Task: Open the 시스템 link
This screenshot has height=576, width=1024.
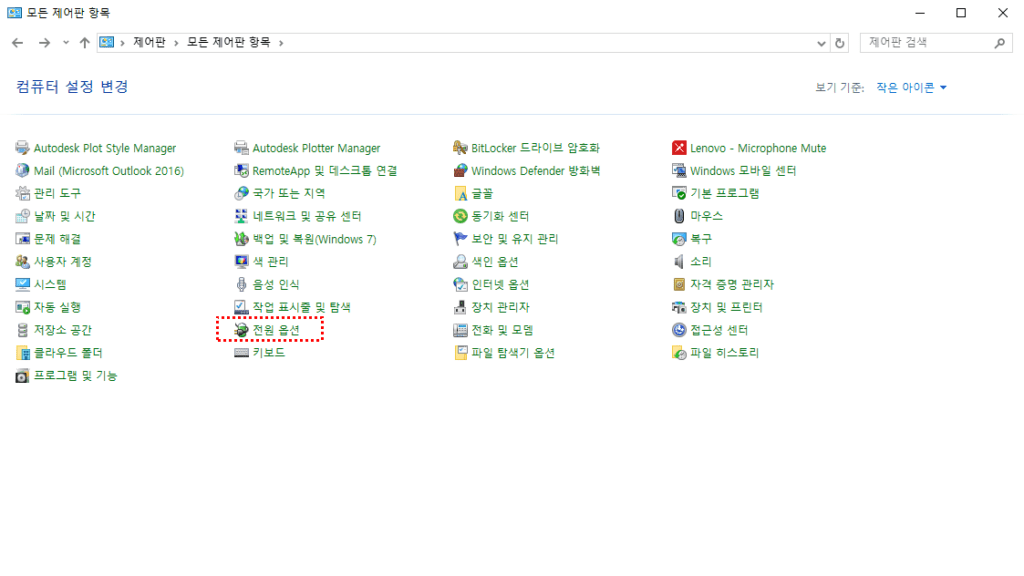Action: [50, 285]
